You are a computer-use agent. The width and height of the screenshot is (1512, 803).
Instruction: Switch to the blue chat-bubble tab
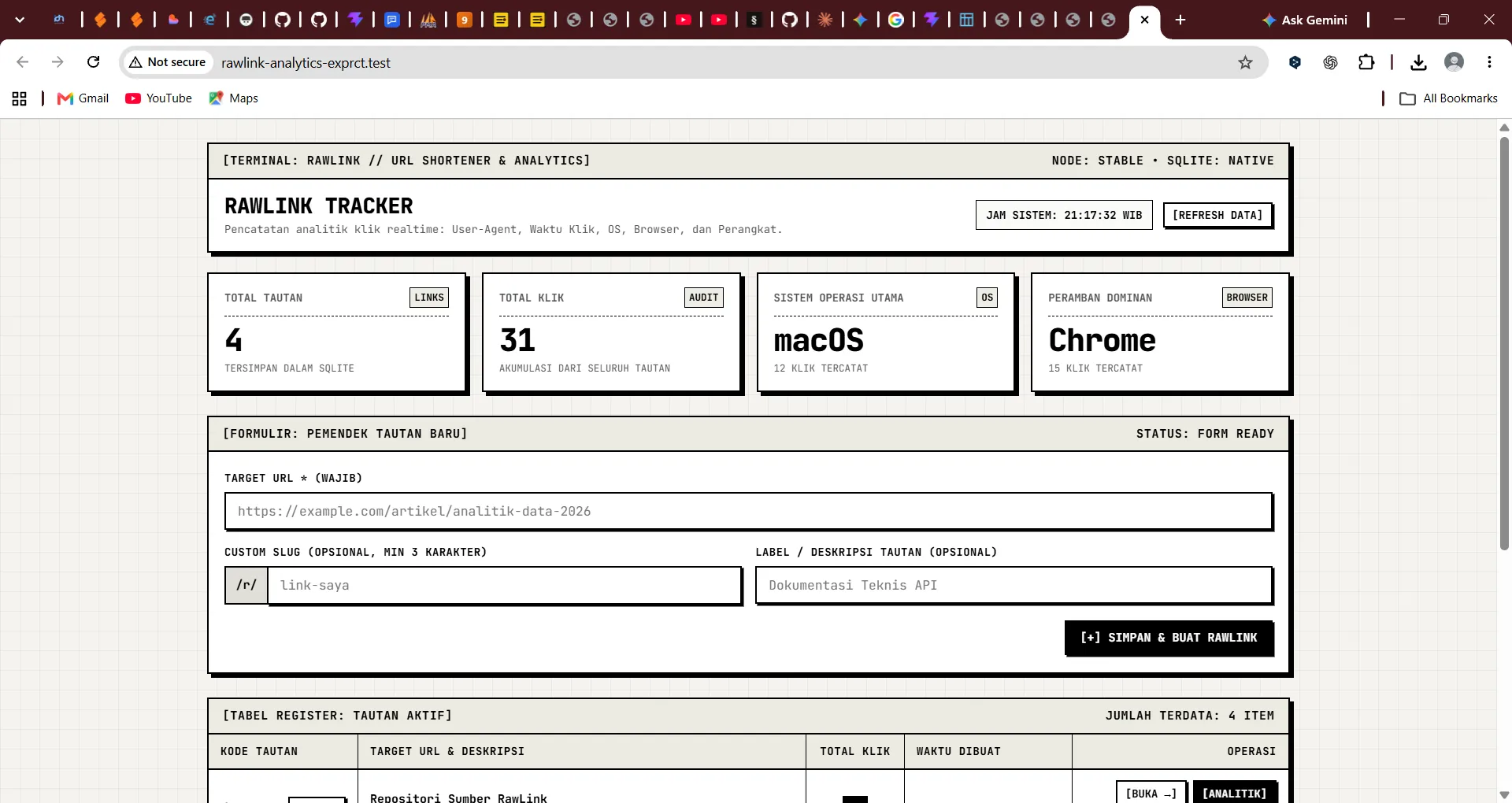[x=391, y=20]
